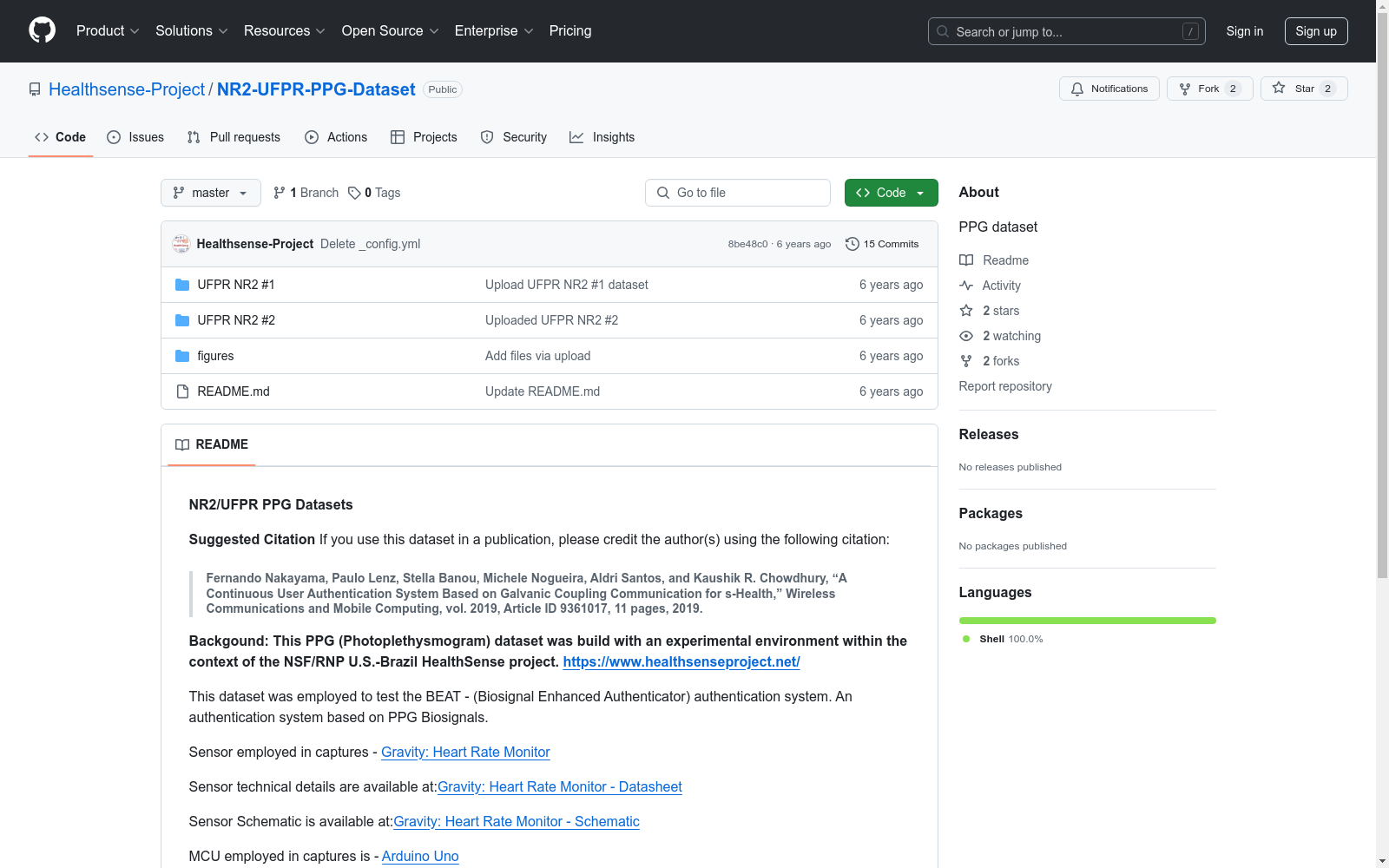This screenshot has width=1389, height=868.
Task: Open Readme link in About sidebar
Action: coord(994,260)
